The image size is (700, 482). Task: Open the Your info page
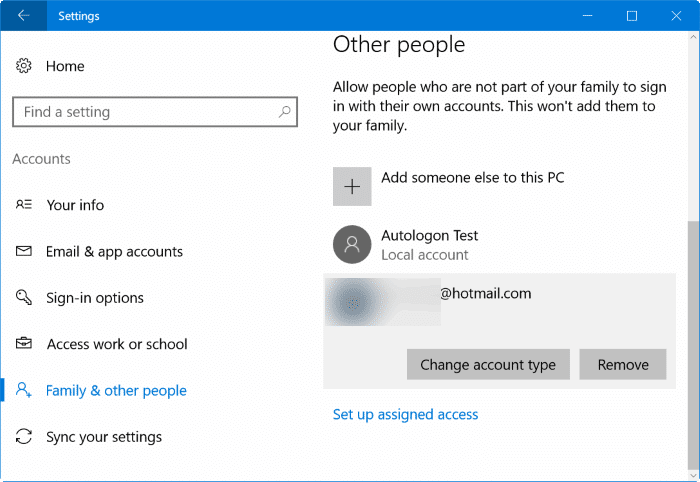coord(75,205)
